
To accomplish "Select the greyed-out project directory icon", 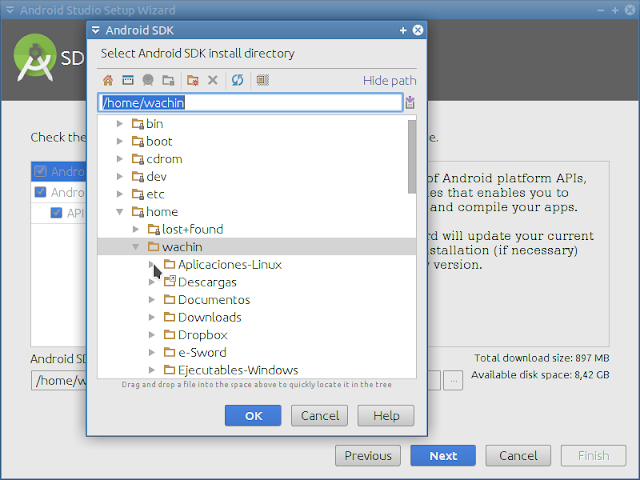I will click(x=148, y=80).
